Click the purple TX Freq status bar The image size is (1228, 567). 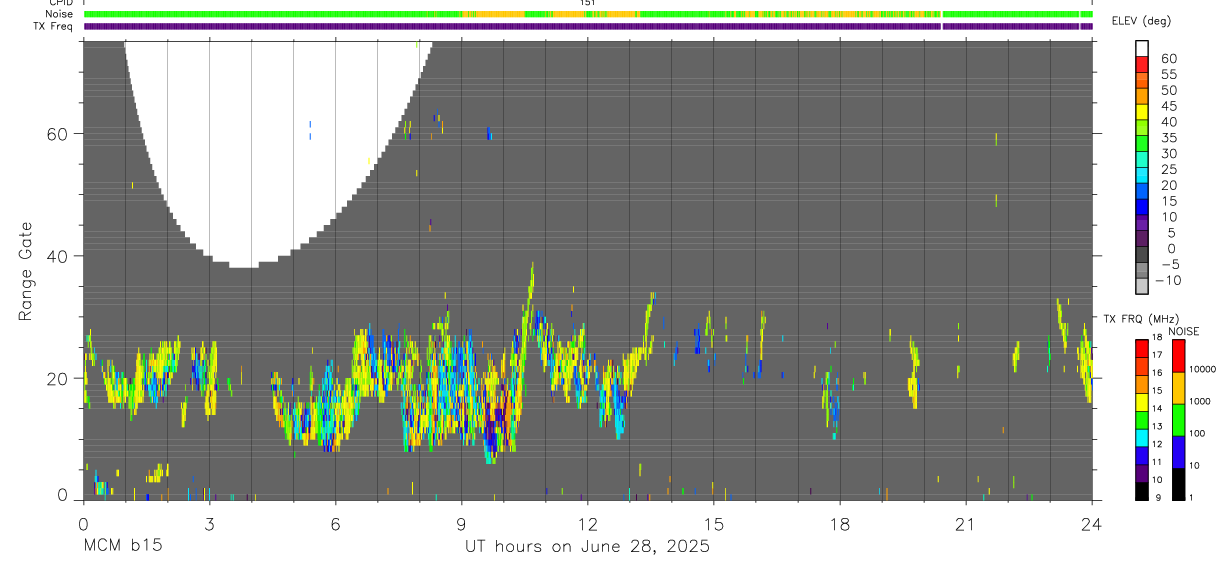(x=587, y=26)
